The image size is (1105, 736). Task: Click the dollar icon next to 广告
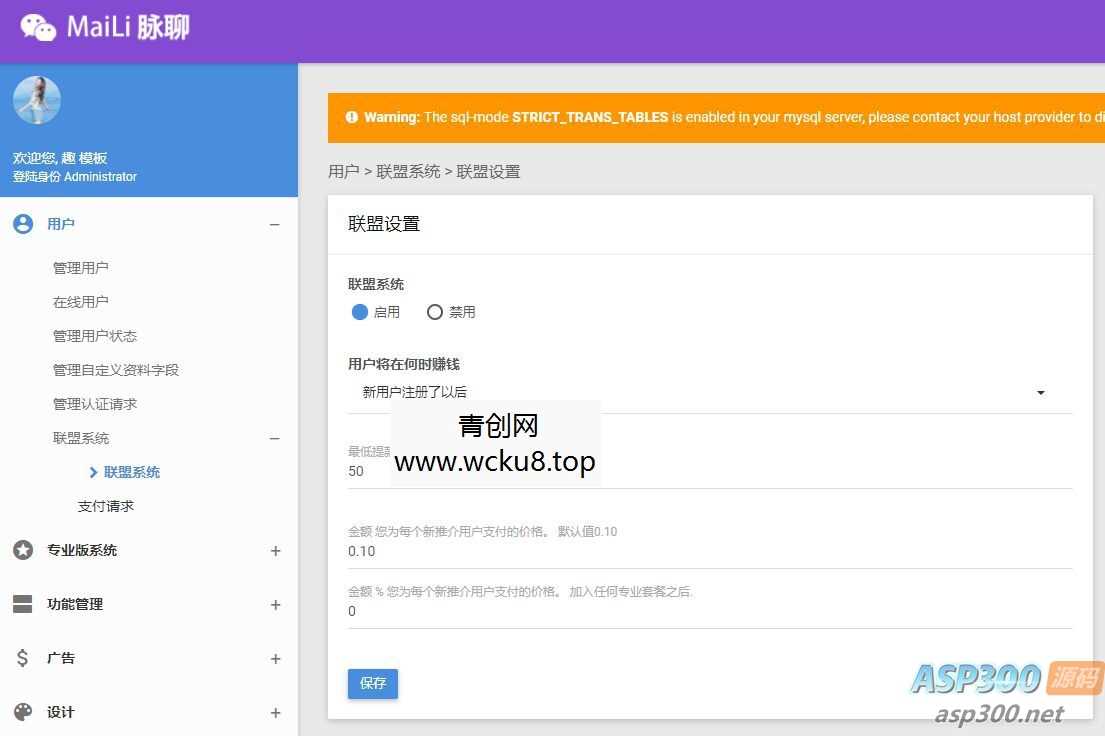(x=22, y=658)
